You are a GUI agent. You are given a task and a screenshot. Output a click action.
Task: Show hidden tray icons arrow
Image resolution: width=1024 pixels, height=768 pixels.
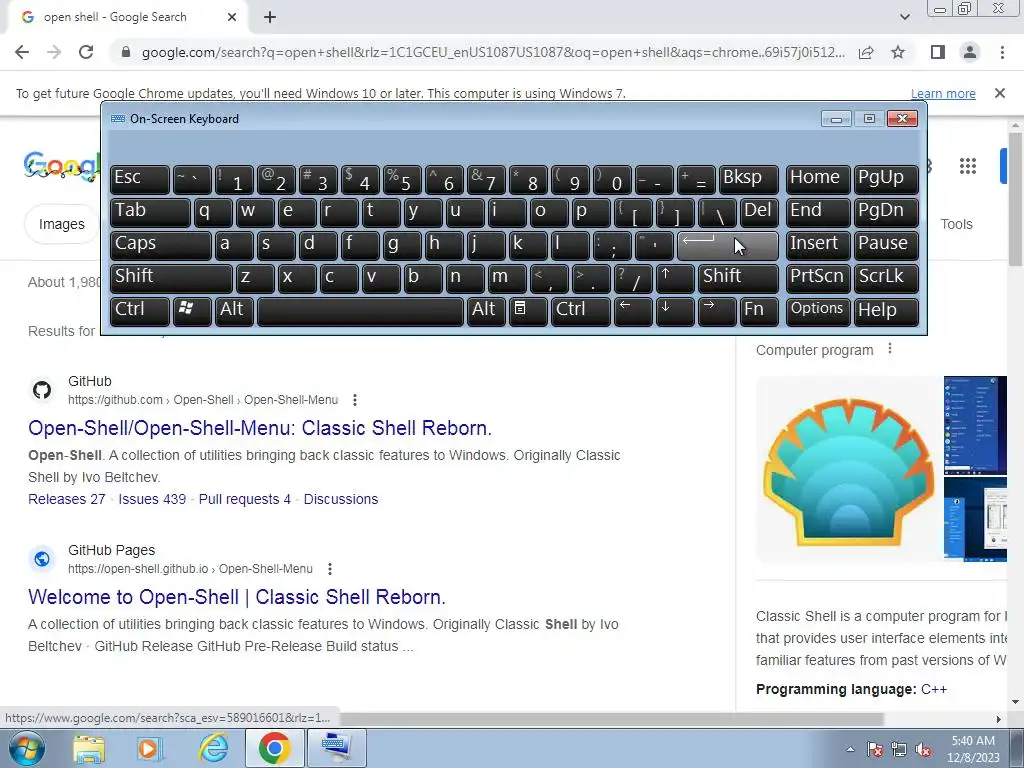coord(850,749)
